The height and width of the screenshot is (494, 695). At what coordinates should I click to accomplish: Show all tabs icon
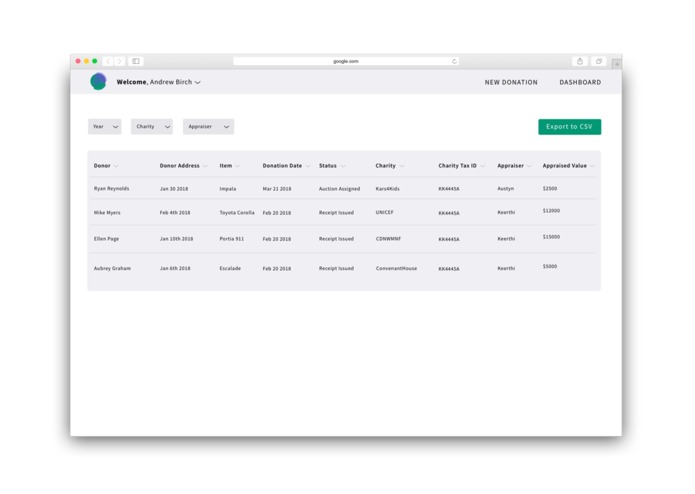(599, 61)
